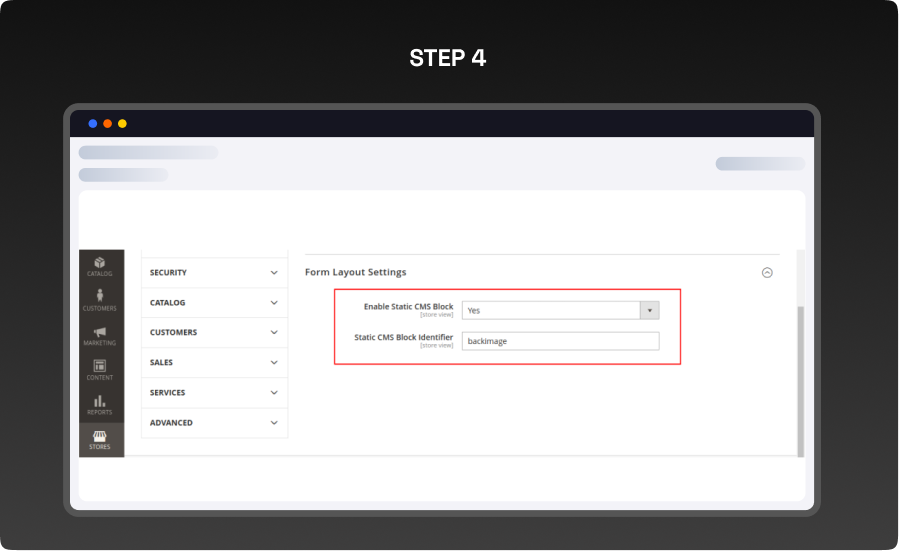The width and height of the screenshot is (899, 551).
Task: Open the Content sidebar icon
Action: [x=101, y=370]
